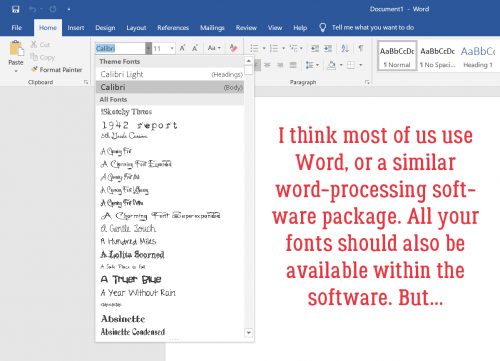
Task: Open the Mailings tab
Action: click(x=212, y=28)
